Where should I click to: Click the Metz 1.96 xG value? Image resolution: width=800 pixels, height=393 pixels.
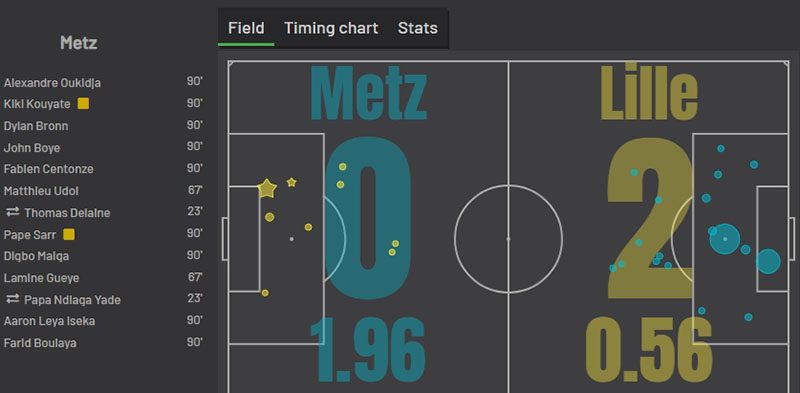tap(367, 350)
